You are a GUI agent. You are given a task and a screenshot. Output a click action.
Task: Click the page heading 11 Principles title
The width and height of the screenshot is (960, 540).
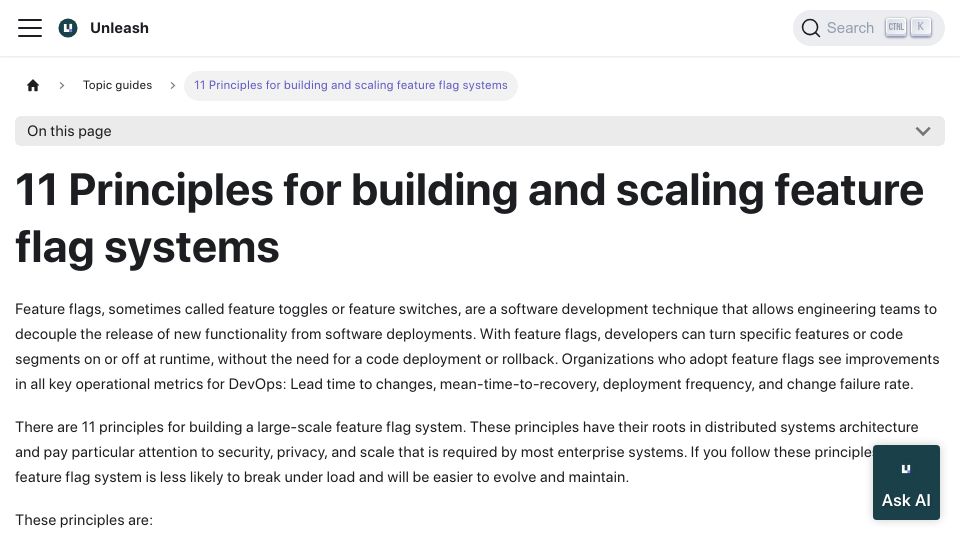click(469, 219)
